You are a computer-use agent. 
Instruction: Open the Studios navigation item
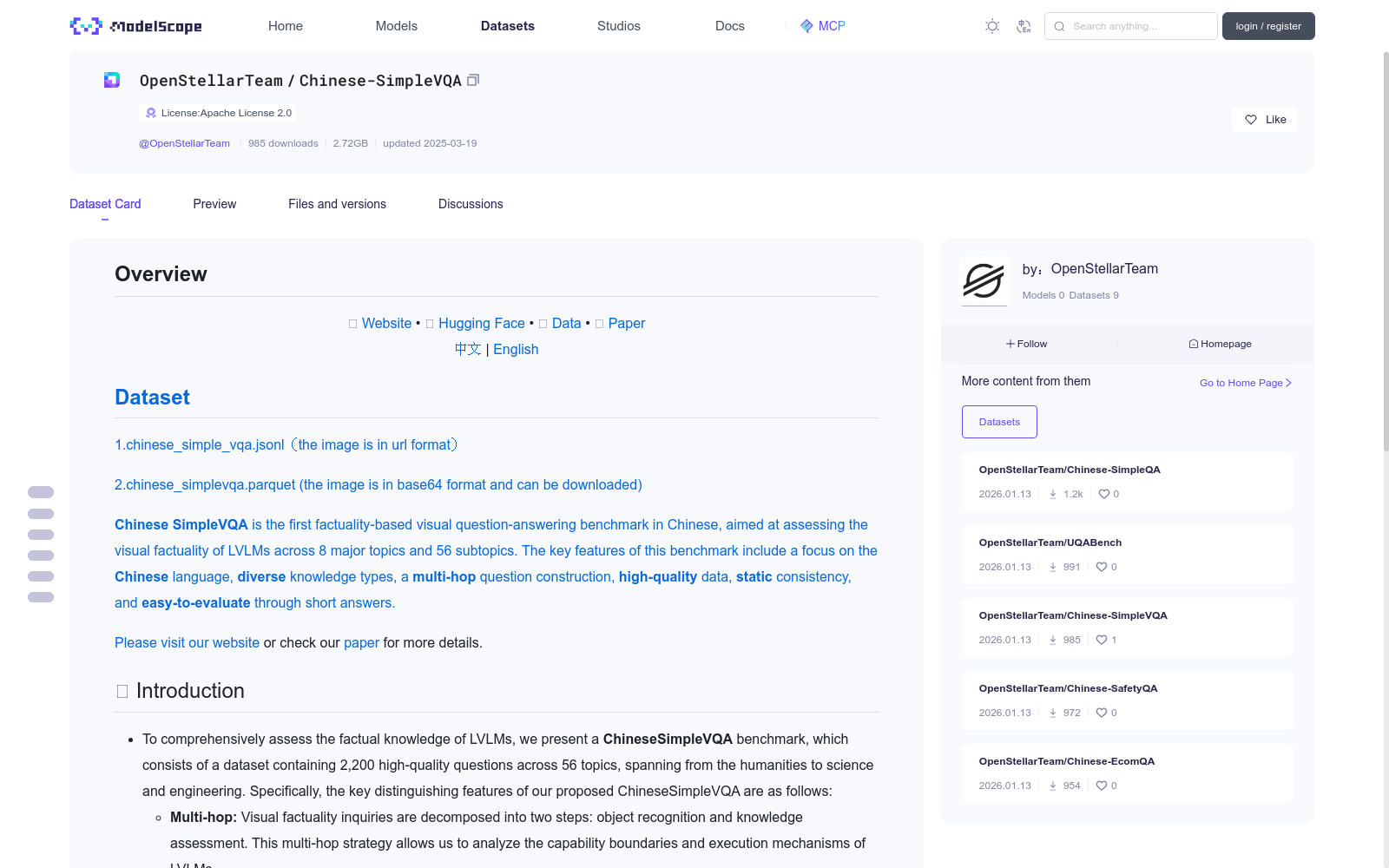(619, 26)
